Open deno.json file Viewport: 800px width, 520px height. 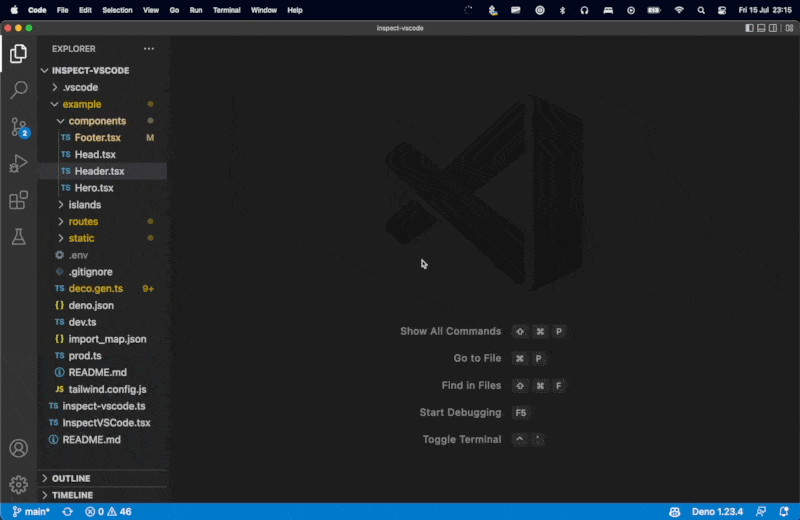click(103, 306)
